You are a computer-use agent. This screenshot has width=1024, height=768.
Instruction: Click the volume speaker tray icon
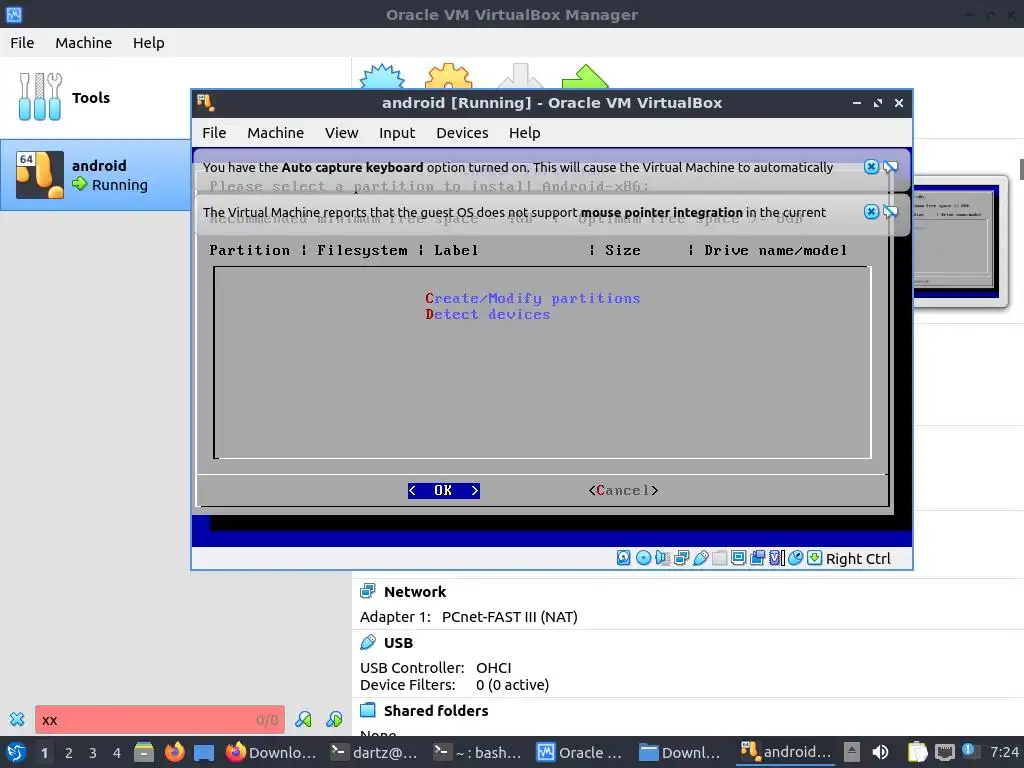880,752
